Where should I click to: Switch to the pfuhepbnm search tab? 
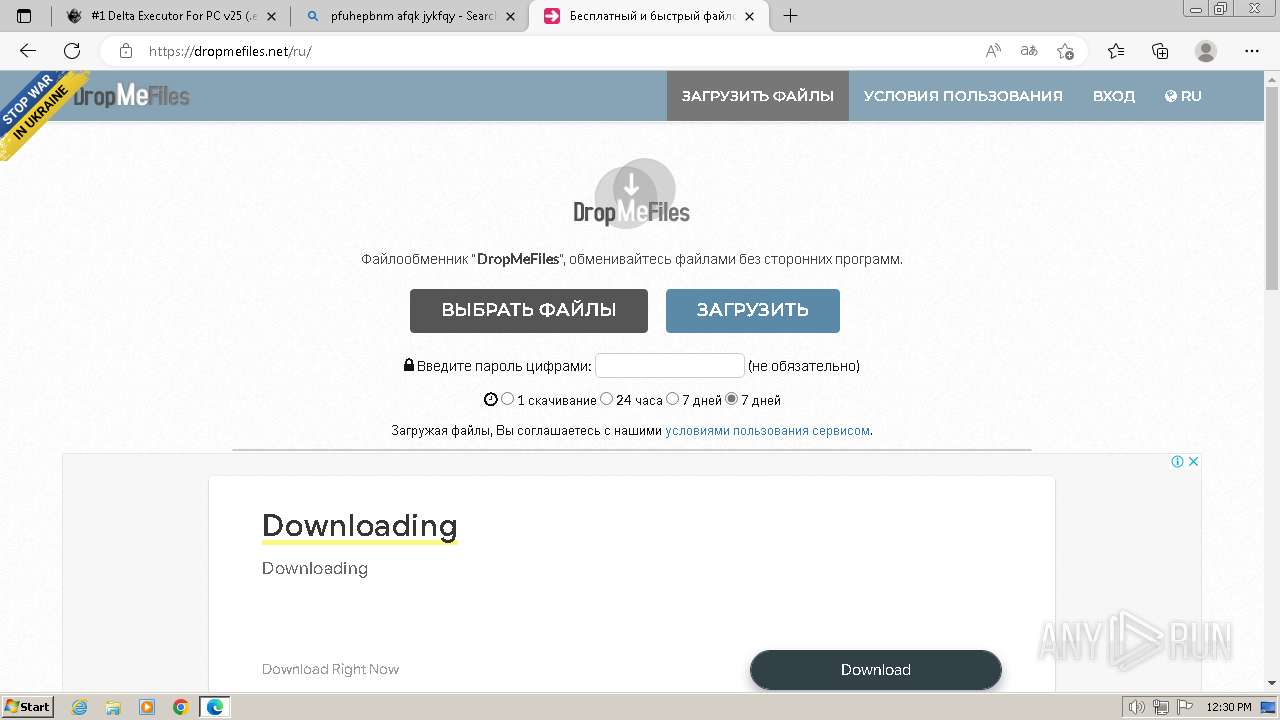(x=410, y=16)
